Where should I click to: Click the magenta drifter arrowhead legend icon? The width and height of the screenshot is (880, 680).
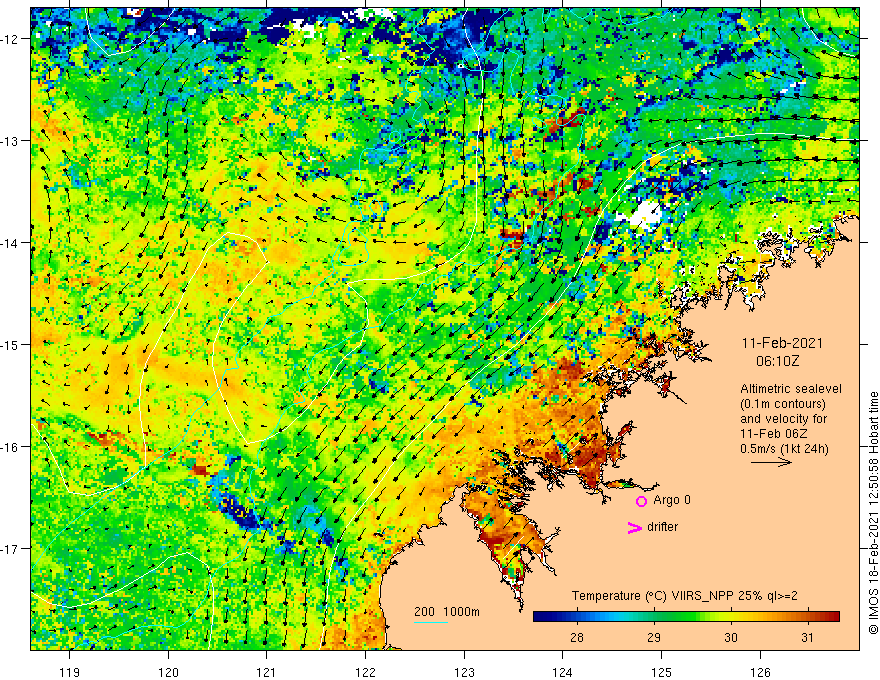tap(634, 527)
